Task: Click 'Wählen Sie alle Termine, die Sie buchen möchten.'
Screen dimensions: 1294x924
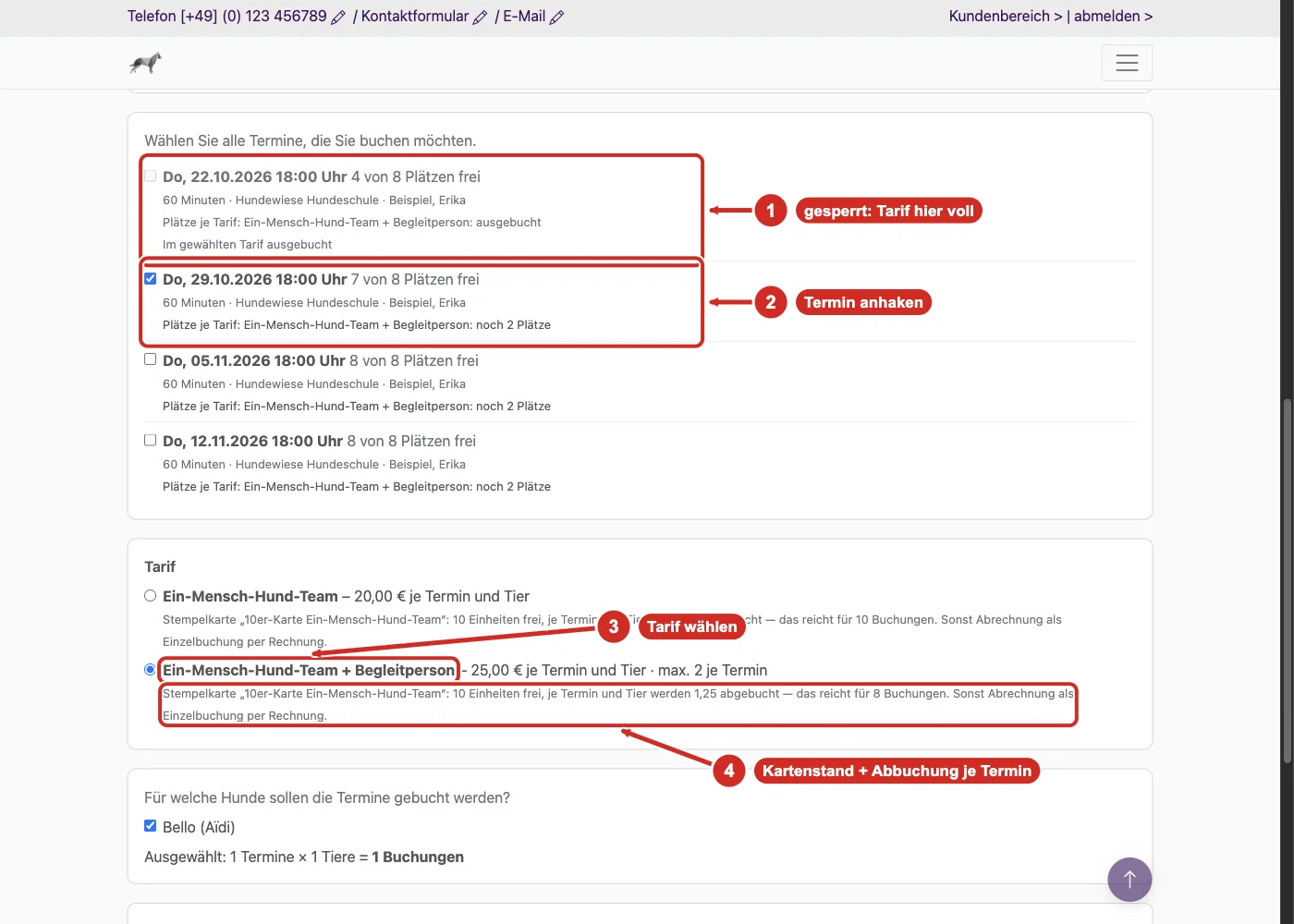Action: (x=311, y=140)
